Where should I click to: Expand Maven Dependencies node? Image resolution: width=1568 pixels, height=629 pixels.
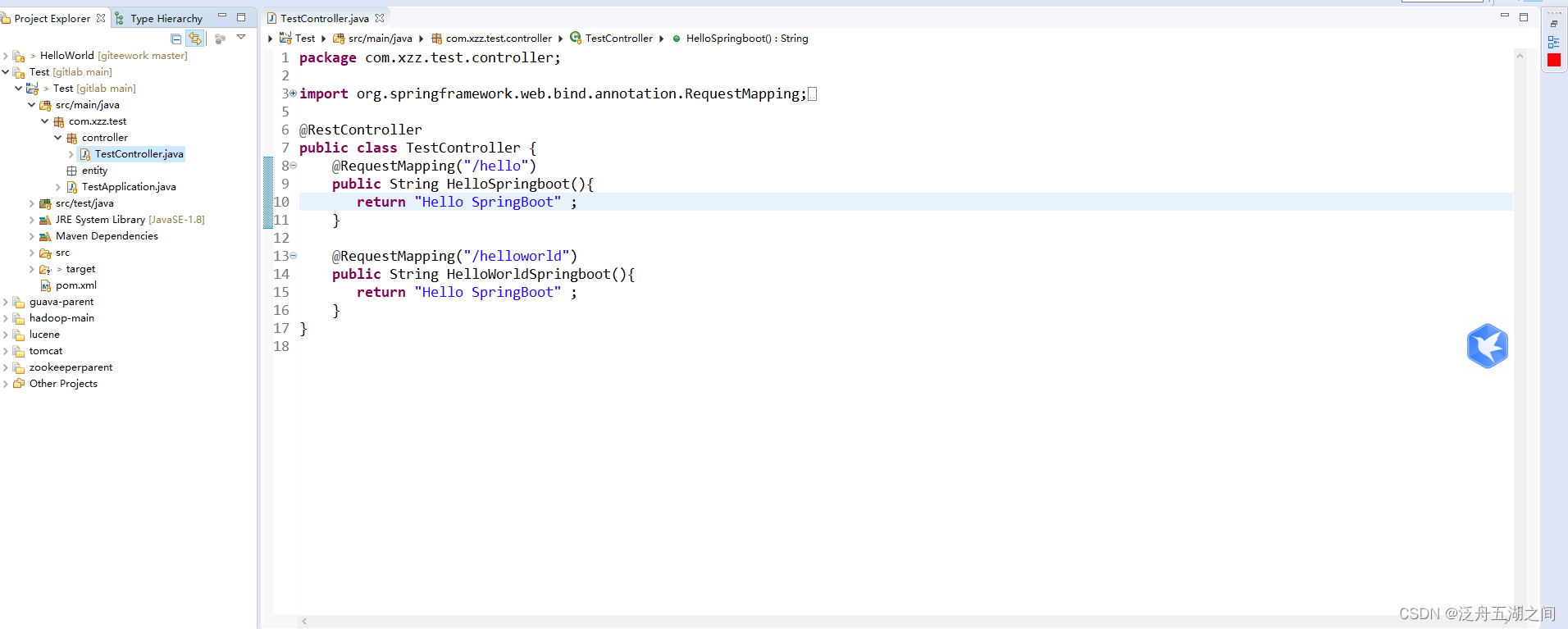point(32,236)
